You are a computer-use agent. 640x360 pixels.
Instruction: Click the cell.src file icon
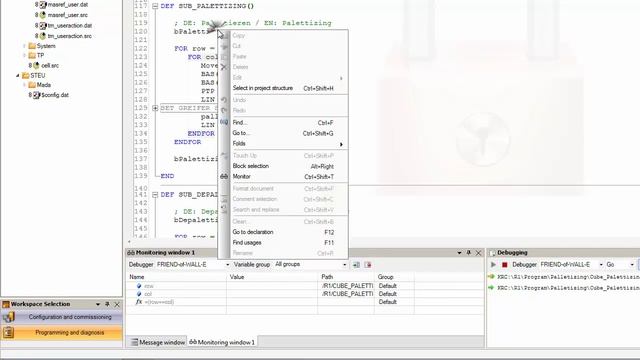36,65
